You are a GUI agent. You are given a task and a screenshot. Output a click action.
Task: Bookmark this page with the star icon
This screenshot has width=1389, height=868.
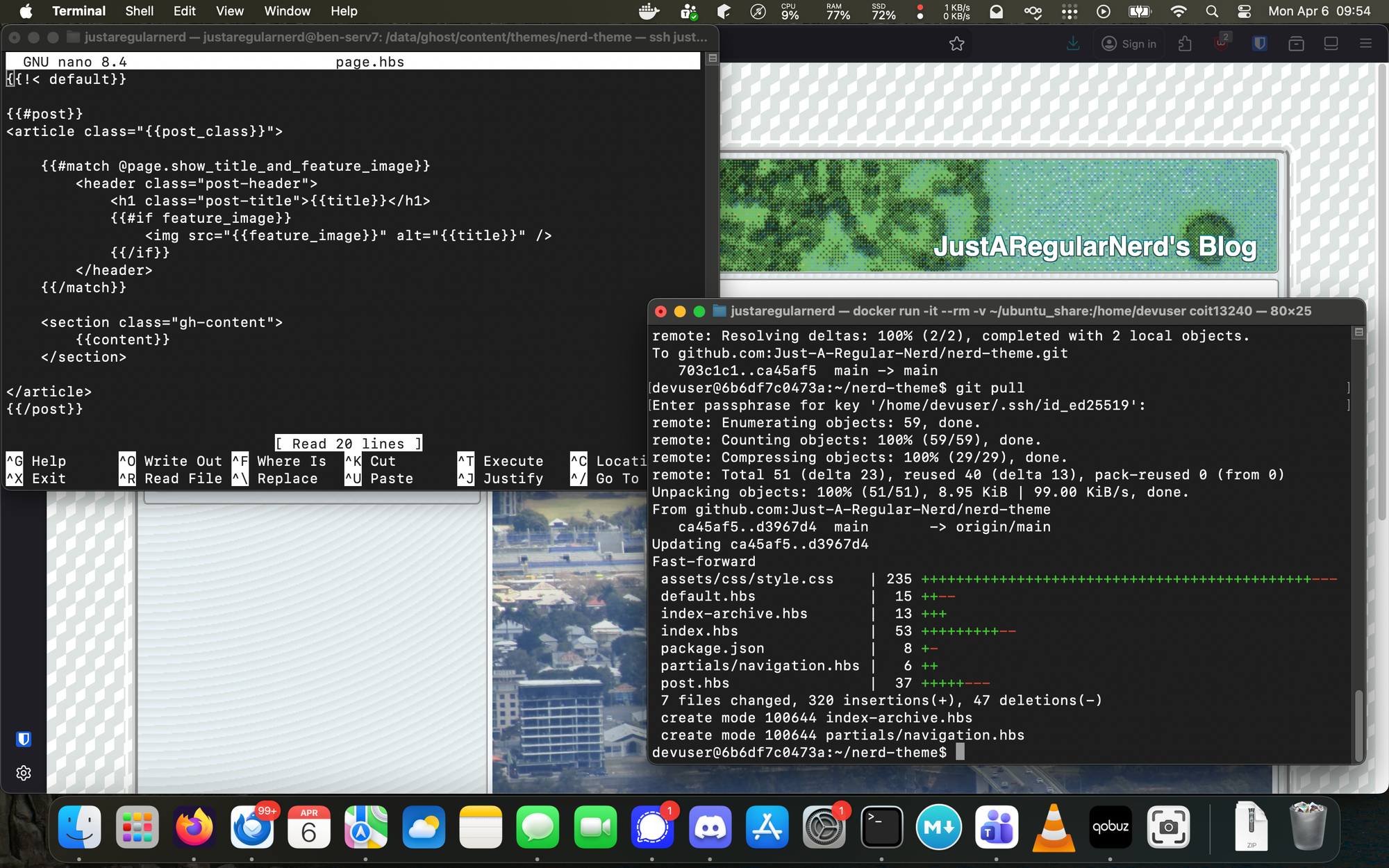click(x=956, y=44)
